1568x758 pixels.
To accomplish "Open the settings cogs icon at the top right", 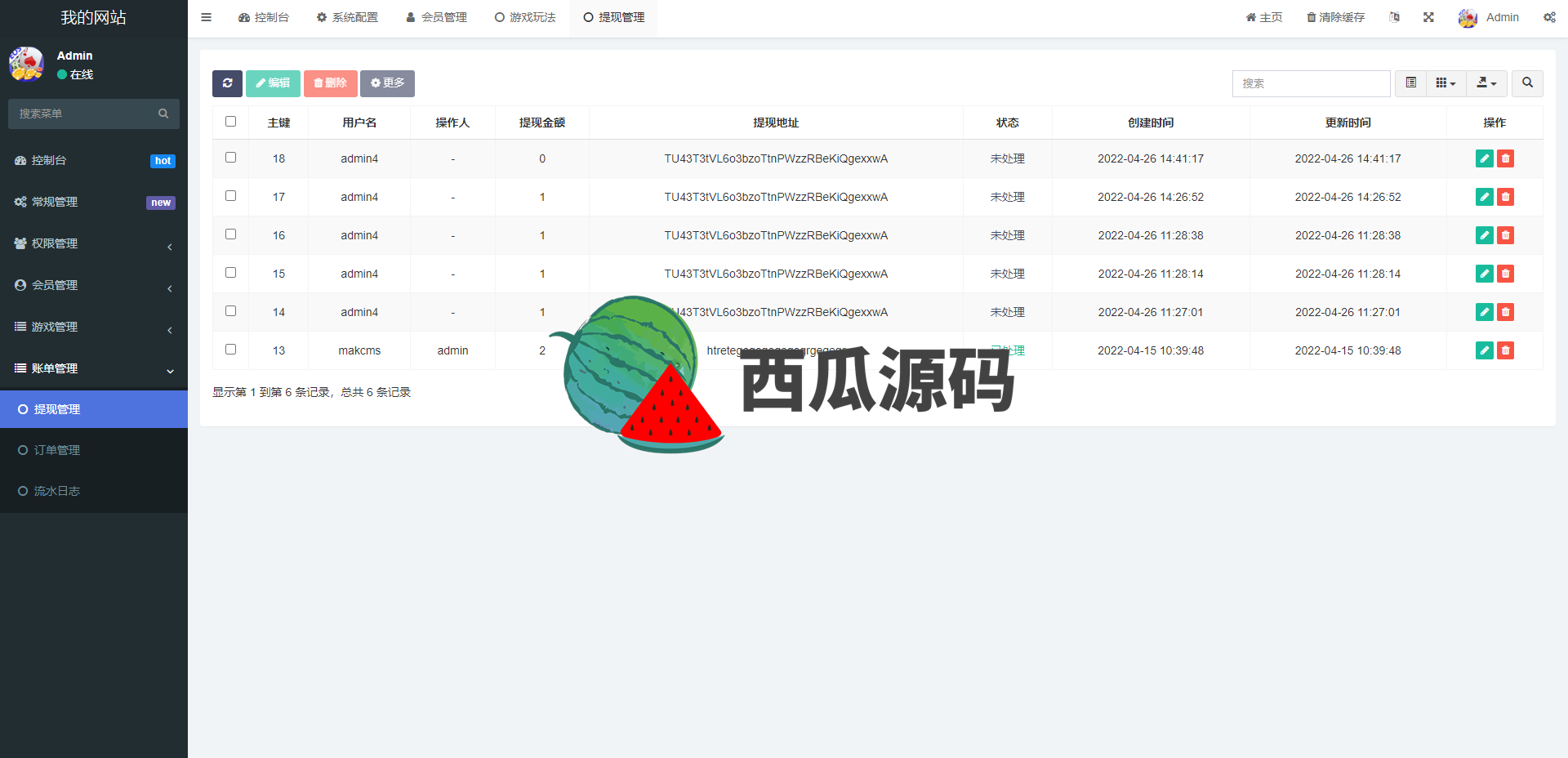I will pyautogui.click(x=1549, y=17).
